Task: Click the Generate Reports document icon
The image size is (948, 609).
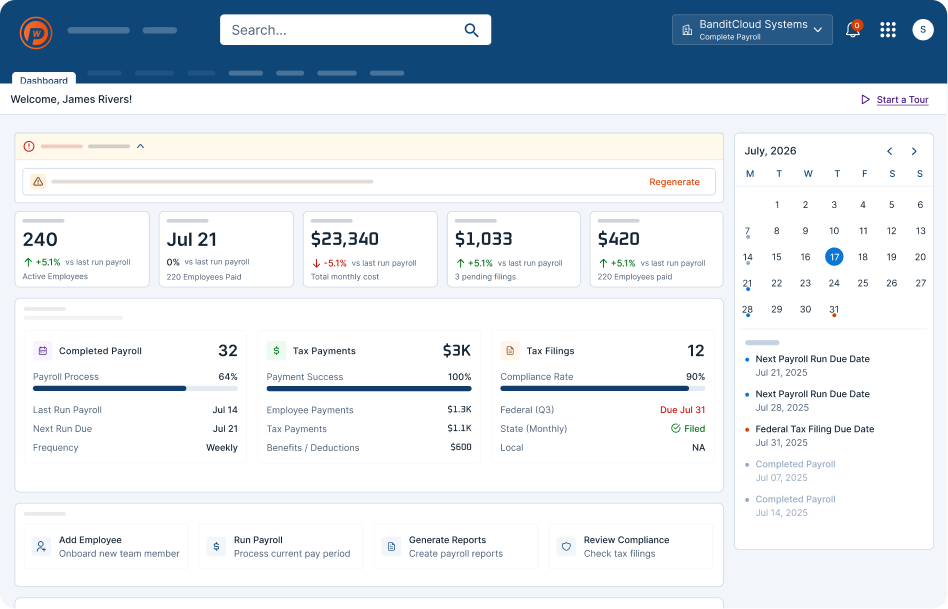Action: [x=391, y=547]
